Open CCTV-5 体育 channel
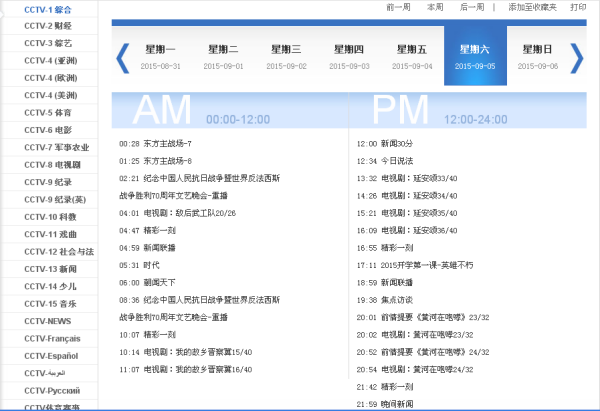Image resolution: width=600 pixels, height=411 pixels. point(48,113)
